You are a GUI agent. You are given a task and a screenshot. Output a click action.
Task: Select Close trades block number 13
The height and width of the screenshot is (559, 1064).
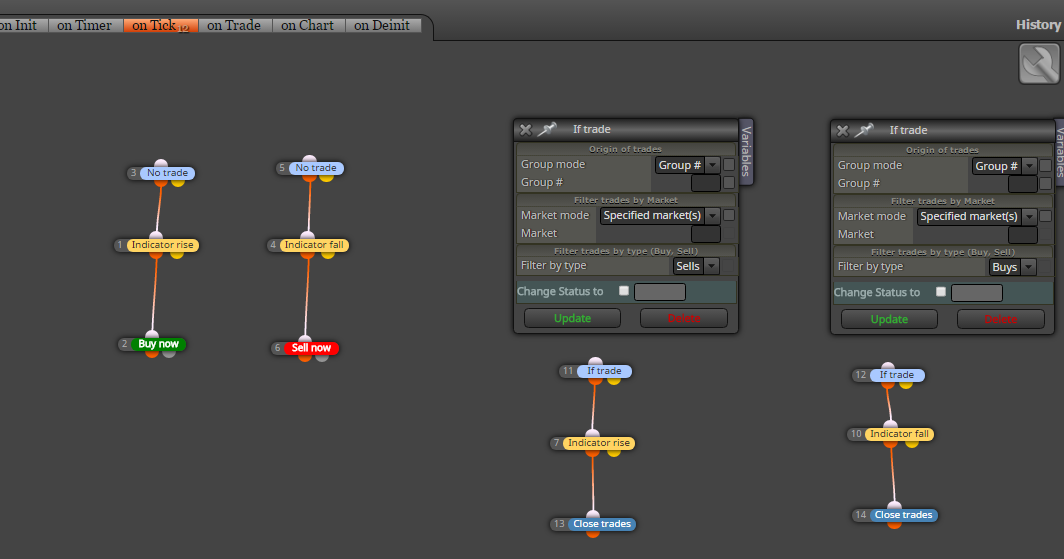coord(602,524)
